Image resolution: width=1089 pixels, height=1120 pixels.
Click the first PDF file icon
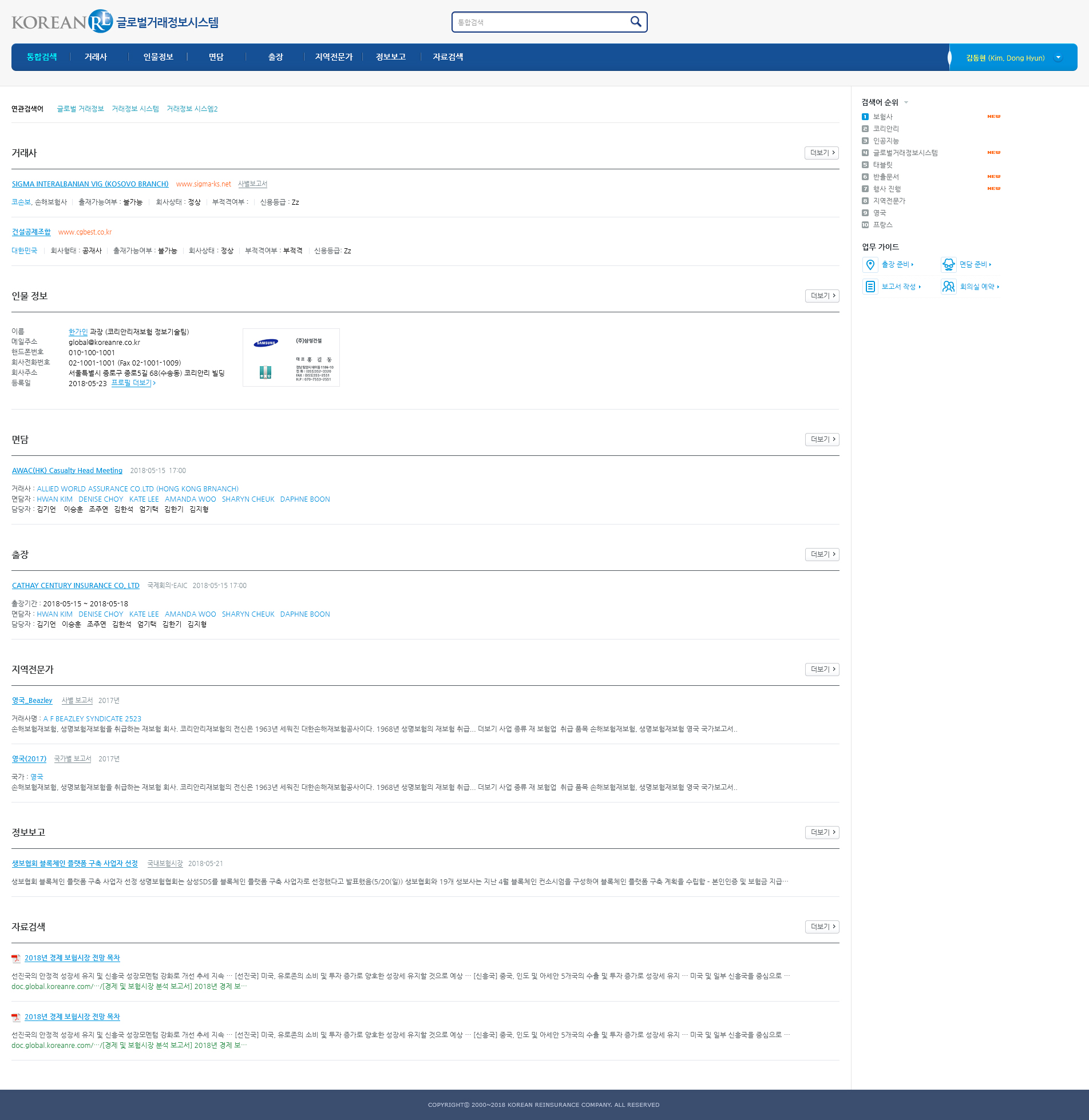click(16, 959)
